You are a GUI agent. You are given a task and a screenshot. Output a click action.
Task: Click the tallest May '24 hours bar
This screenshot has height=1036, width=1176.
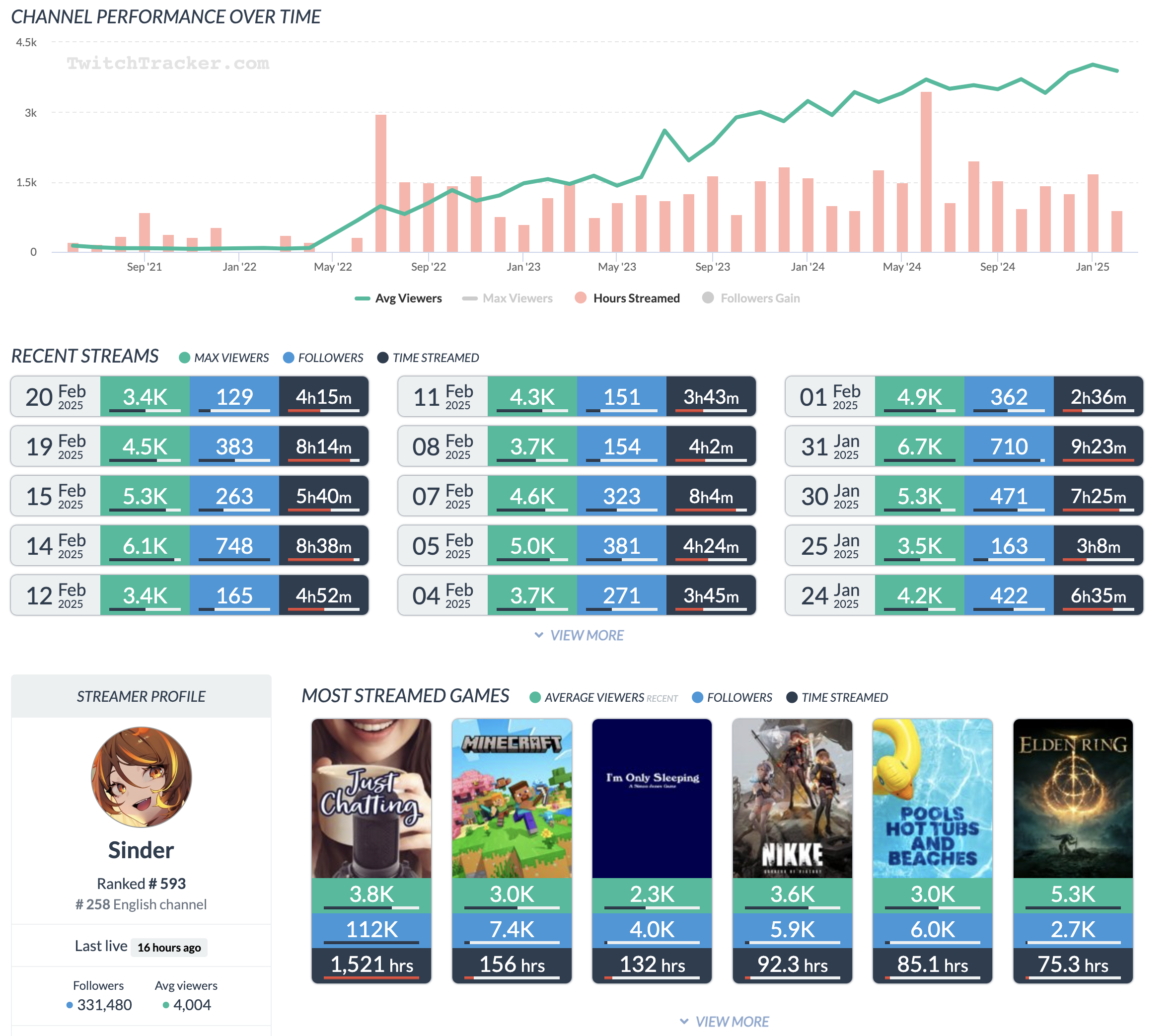[x=926, y=172]
